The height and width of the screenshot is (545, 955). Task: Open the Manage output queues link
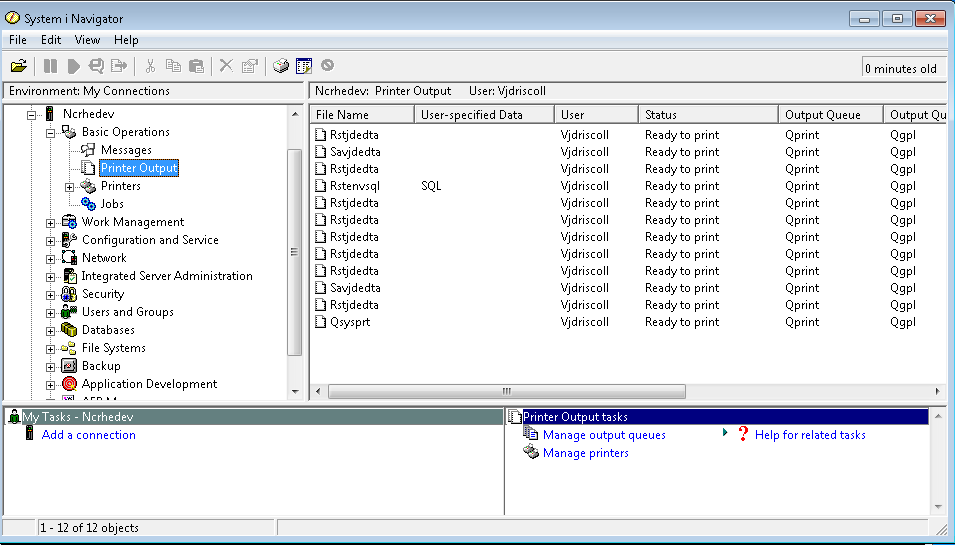tap(604, 435)
